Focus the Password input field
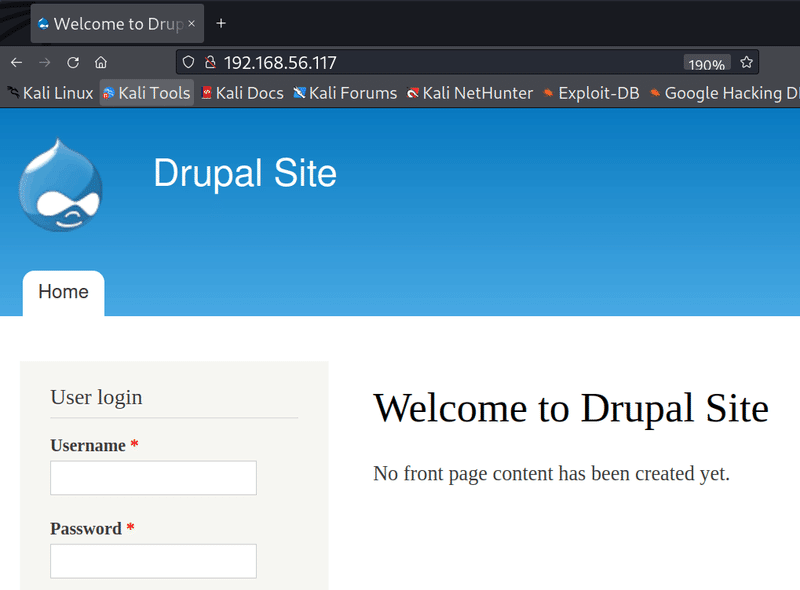The image size is (800, 590). (x=154, y=561)
